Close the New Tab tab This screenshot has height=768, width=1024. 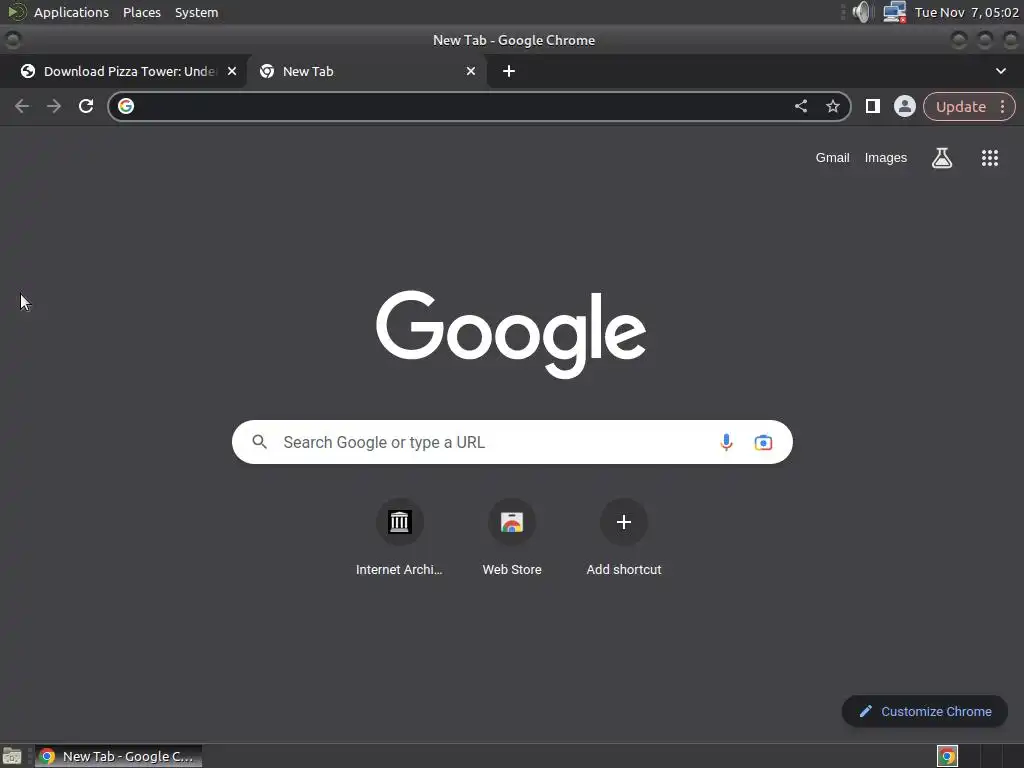tap(471, 71)
